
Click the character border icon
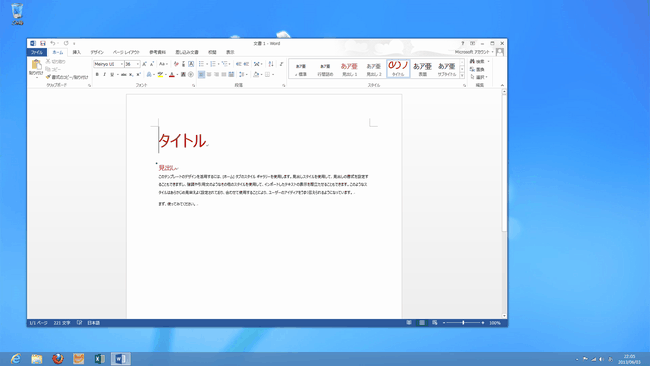pyautogui.click(x=191, y=64)
